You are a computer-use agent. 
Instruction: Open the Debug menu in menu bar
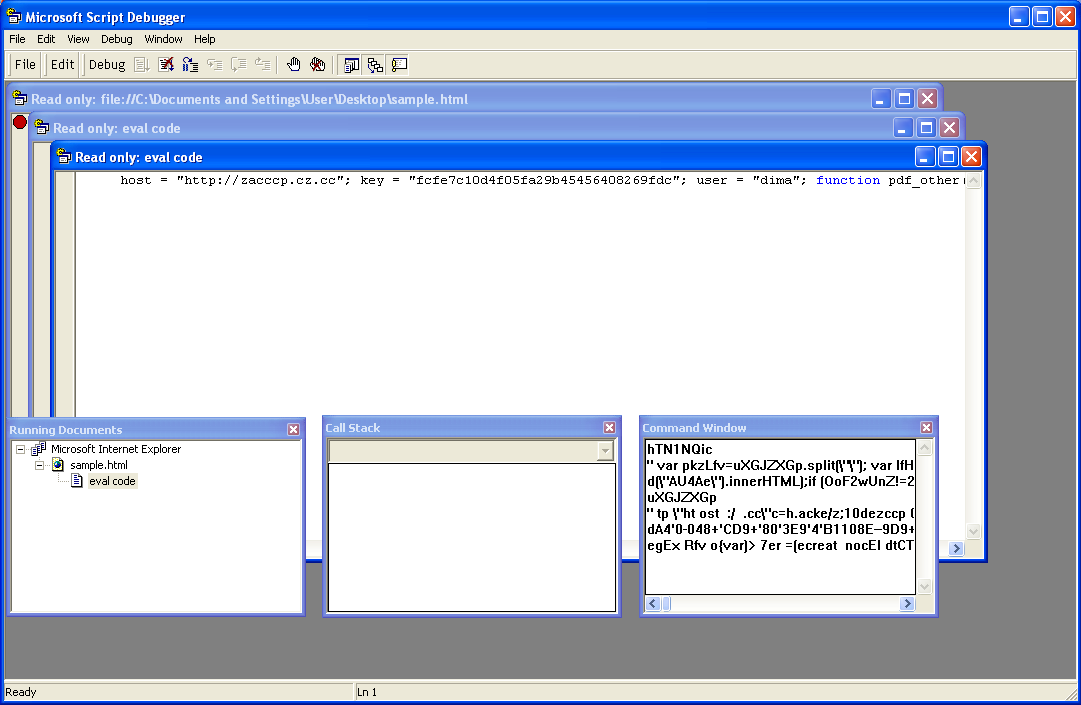pyautogui.click(x=116, y=39)
